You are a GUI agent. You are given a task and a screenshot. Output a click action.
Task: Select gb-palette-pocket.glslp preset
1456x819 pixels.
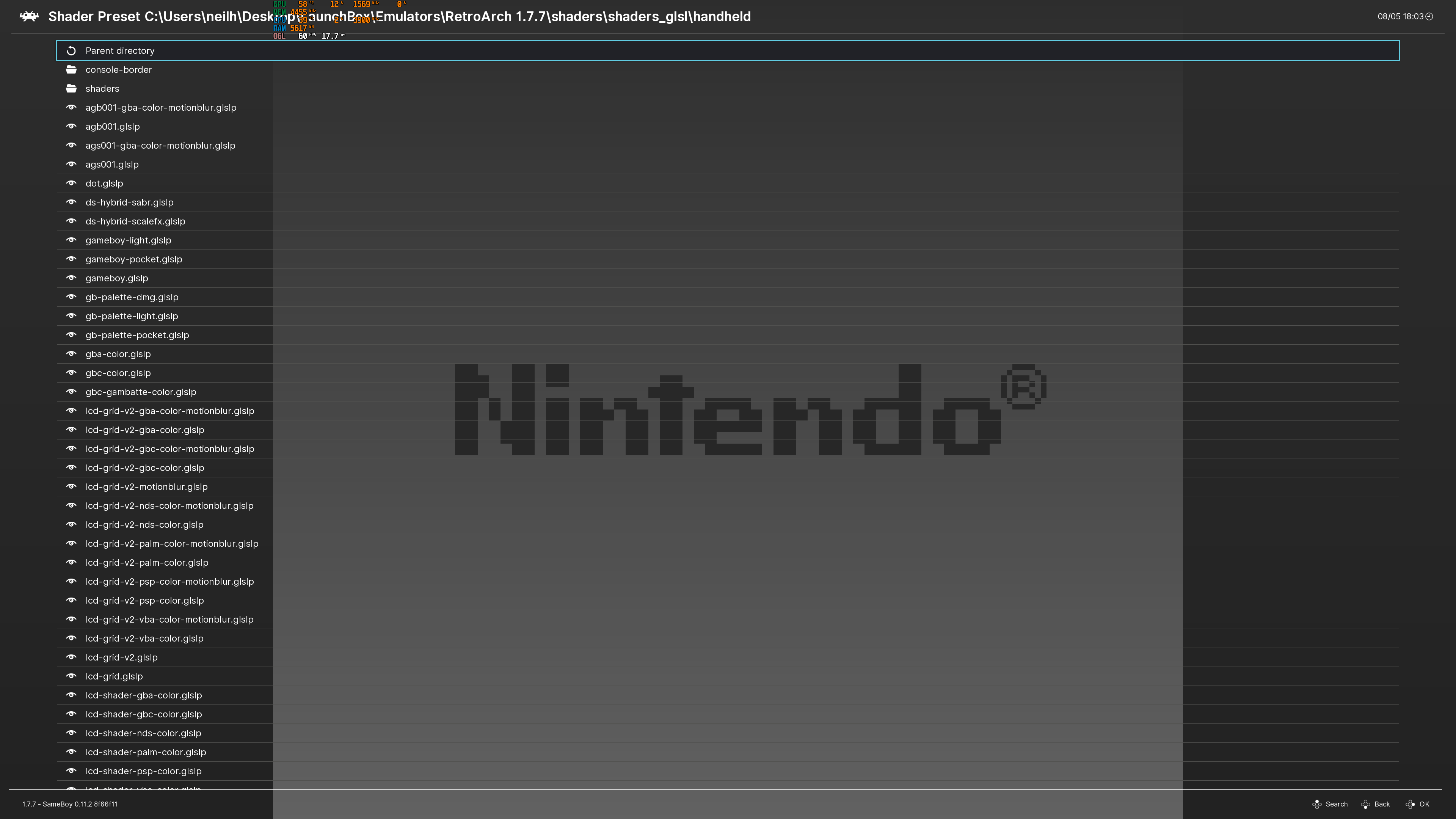click(728, 334)
